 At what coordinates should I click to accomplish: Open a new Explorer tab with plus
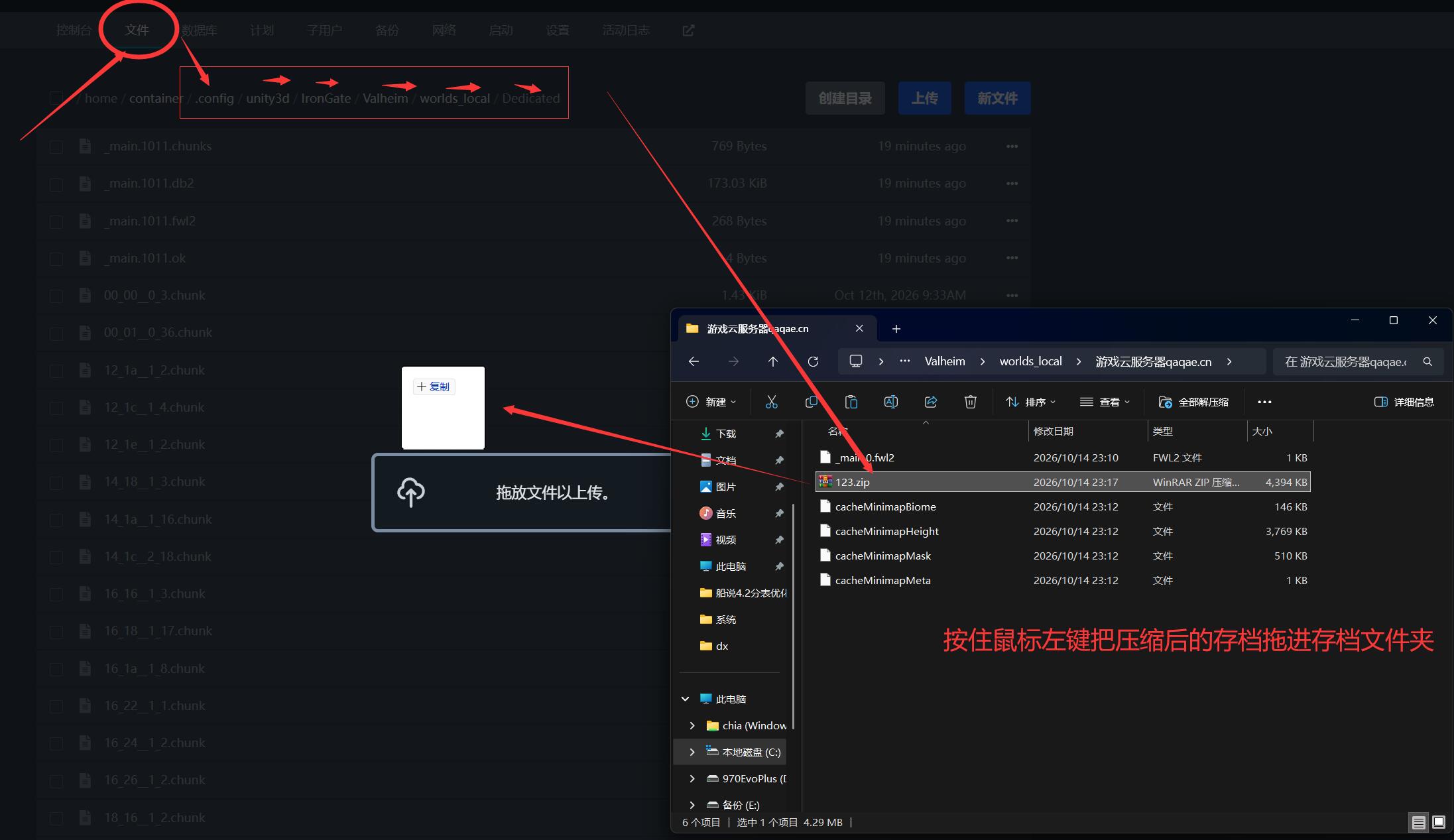click(x=896, y=329)
